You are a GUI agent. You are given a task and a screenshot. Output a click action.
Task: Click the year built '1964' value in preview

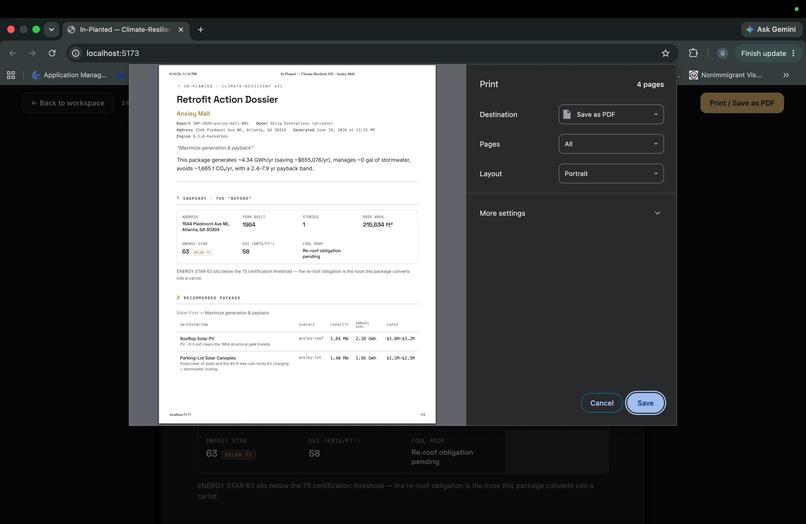[x=249, y=225]
